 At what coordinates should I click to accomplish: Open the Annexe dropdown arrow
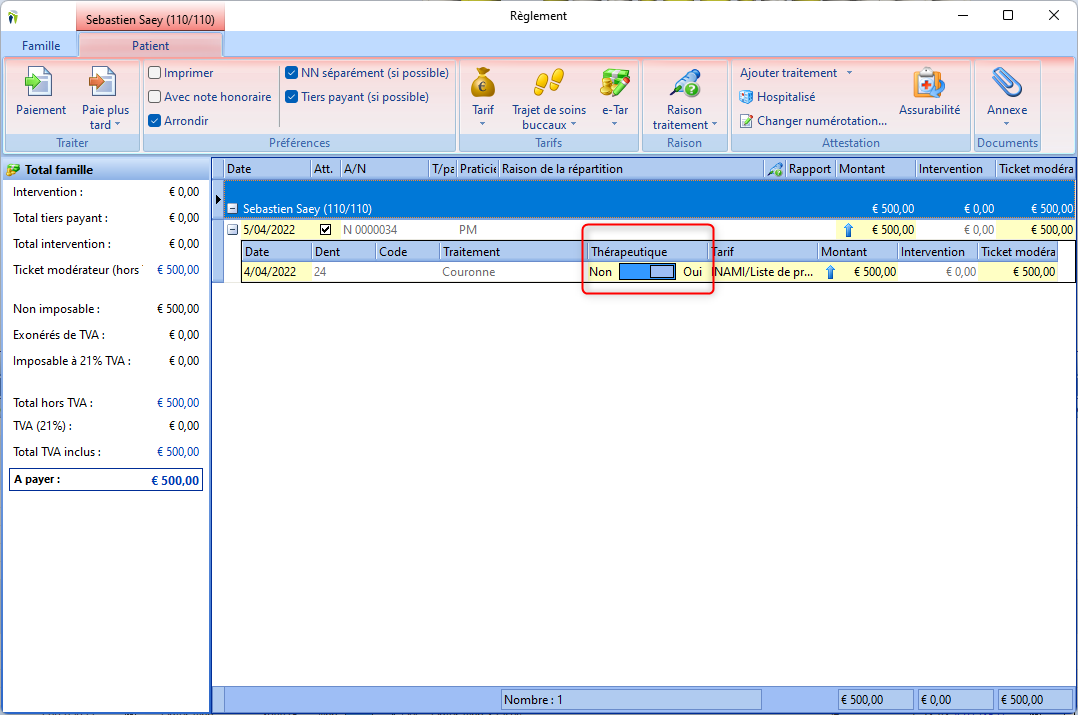coord(1006,124)
